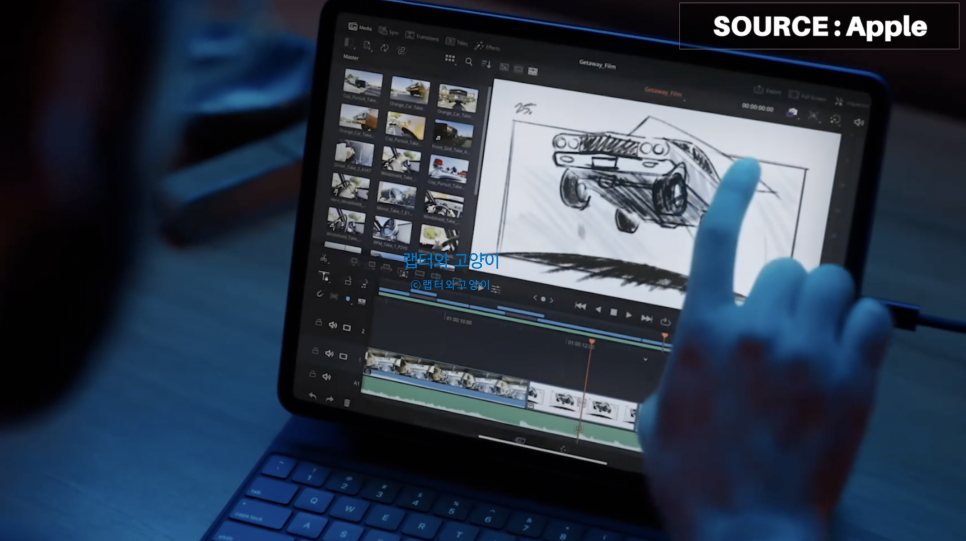Click the 00:00:00:00 timecode field
The height and width of the screenshot is (541, 966).
coord(757,108)
